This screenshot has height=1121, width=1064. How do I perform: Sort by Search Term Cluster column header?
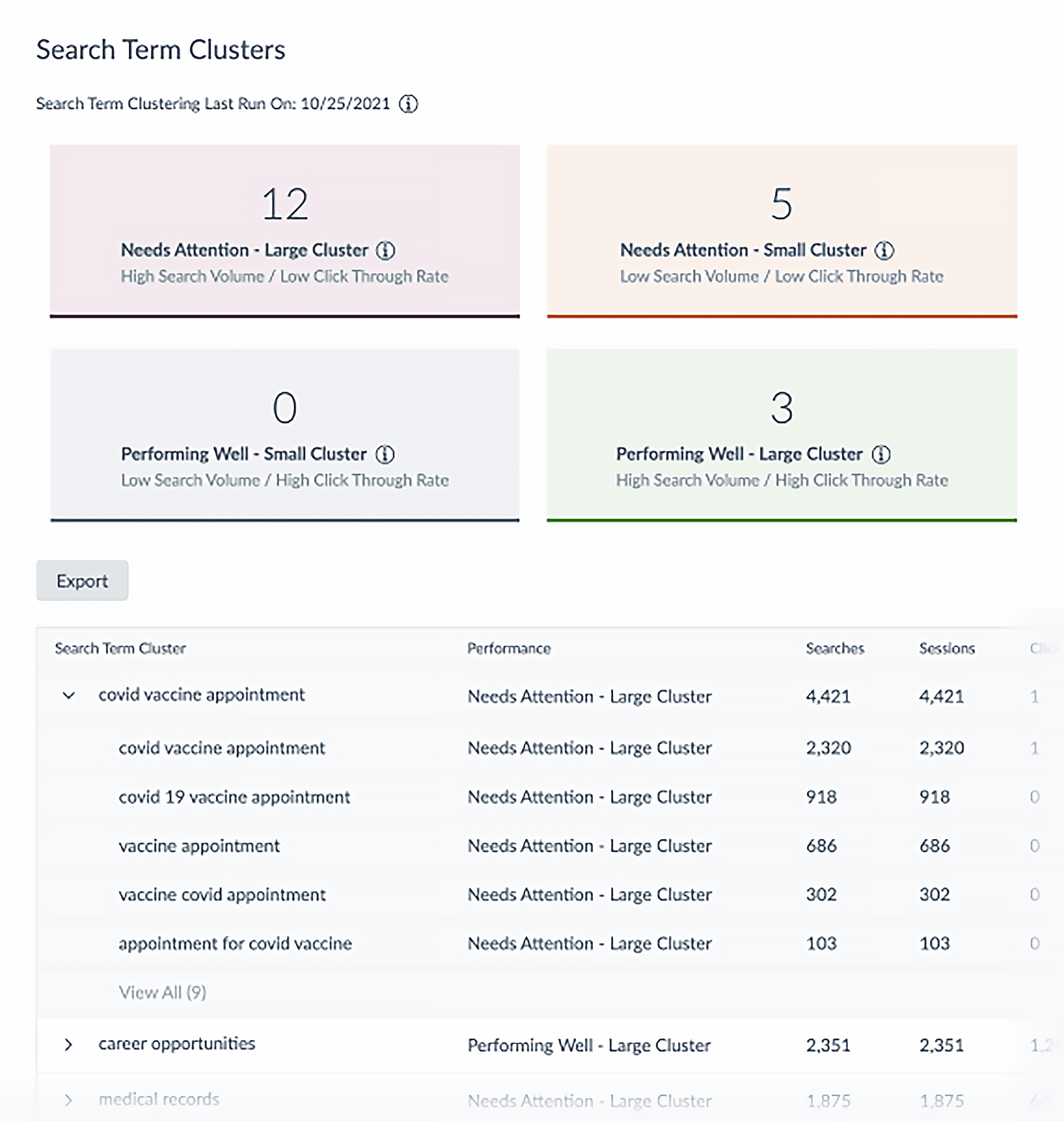[120, 648]
